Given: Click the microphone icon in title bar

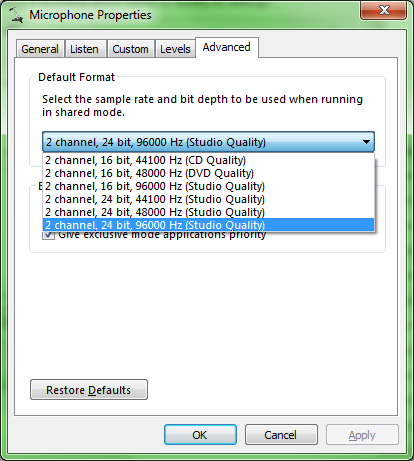Looking at the screenshot, I should pyautogui.click(x=16, y=15).
